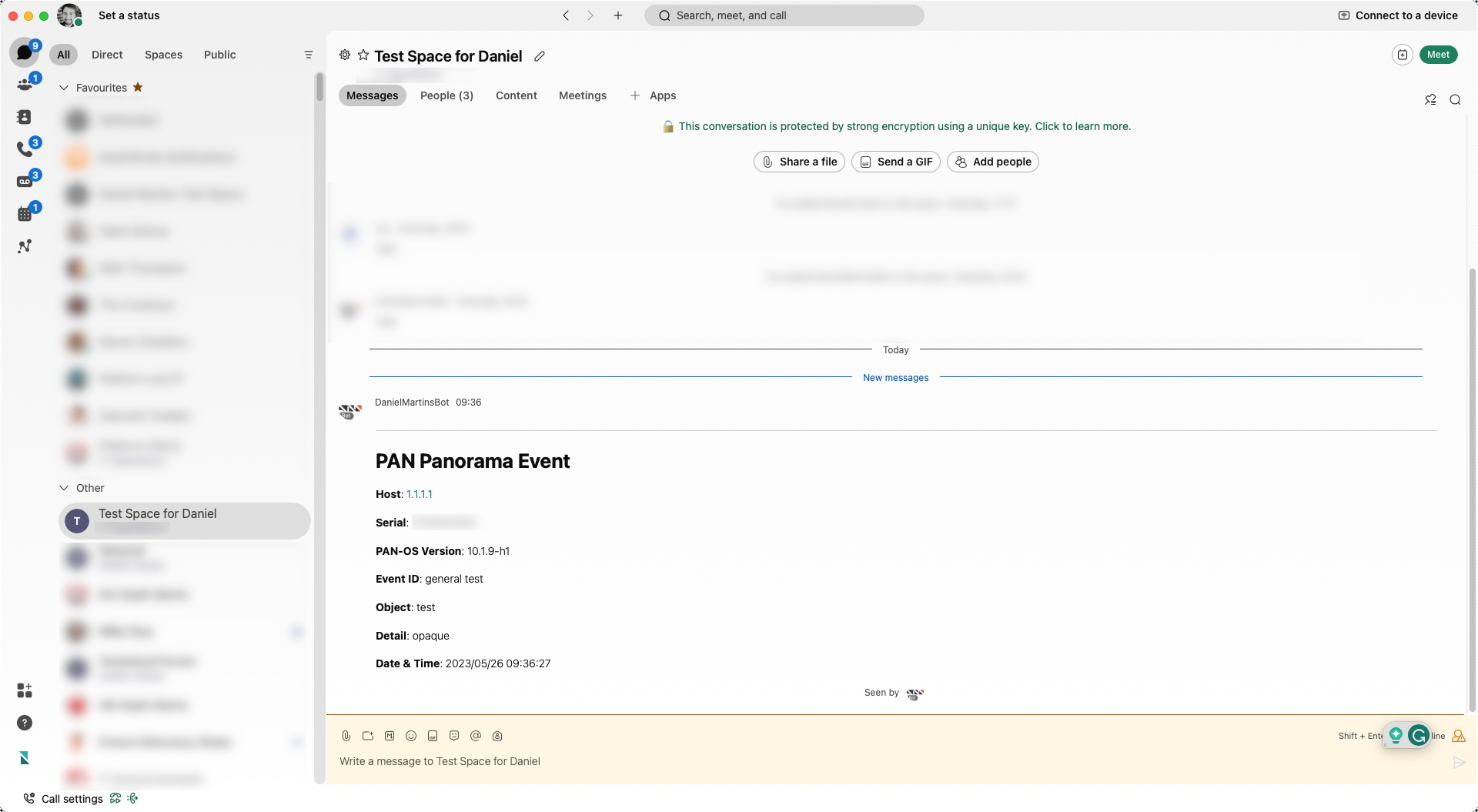Open the Teams sidebar icon
The width and height of the screenshot is (1478, 812).
click(x=25, y=85)
